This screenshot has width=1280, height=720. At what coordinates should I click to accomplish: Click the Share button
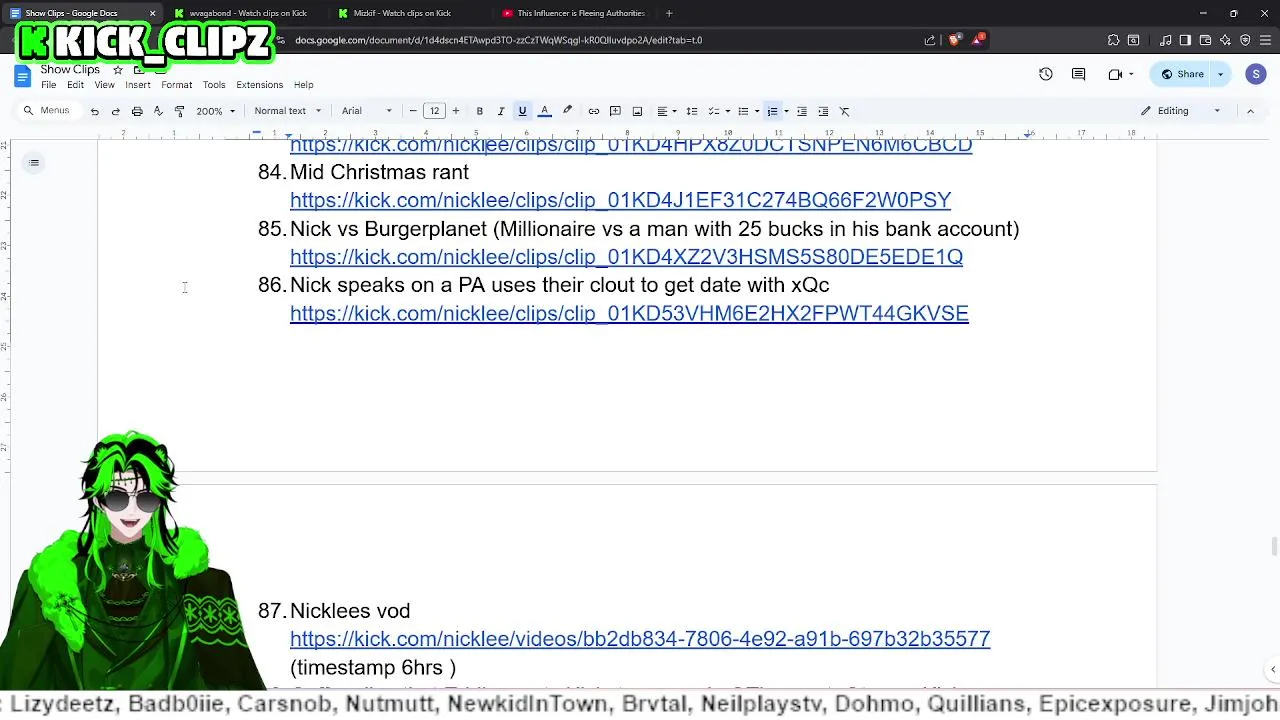[1181, 74]
